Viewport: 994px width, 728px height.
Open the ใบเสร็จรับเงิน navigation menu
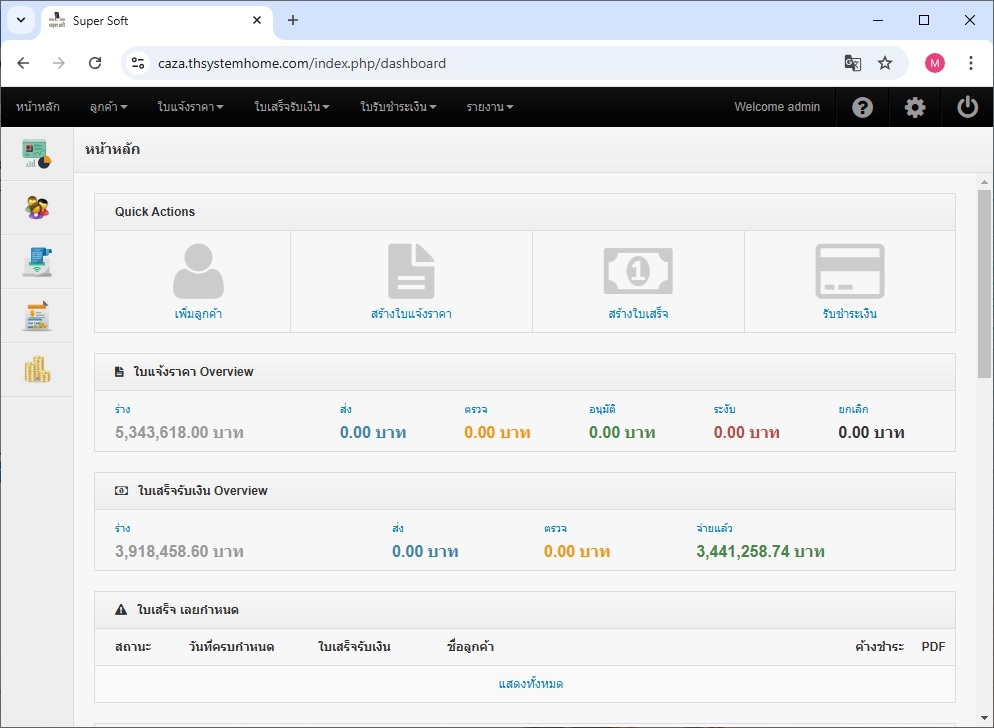[x=291, y=107]
